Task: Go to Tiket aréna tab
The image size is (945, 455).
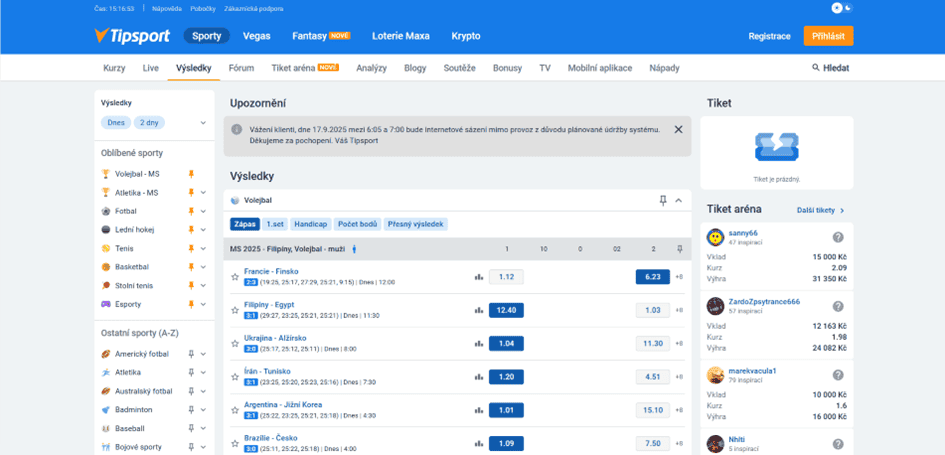Action: click(305, 68)
